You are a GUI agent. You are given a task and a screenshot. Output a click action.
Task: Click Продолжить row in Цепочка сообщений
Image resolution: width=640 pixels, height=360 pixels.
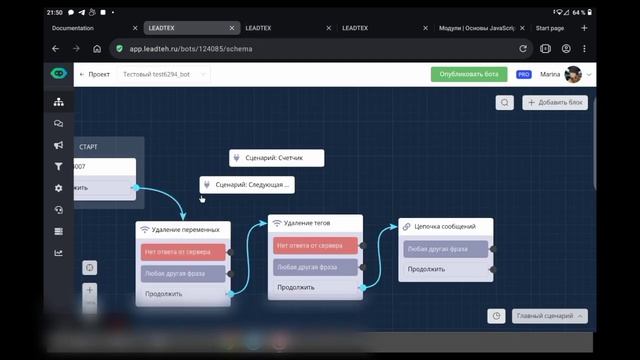pos(446,269)
